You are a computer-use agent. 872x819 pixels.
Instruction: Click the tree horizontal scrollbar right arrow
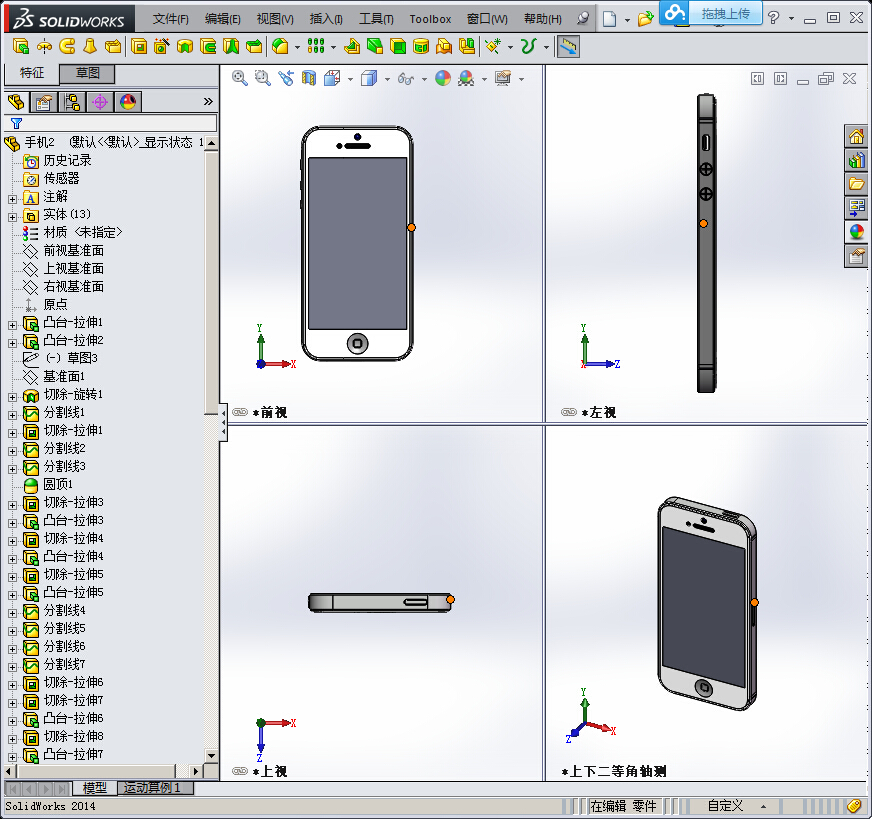click(196, 771)
